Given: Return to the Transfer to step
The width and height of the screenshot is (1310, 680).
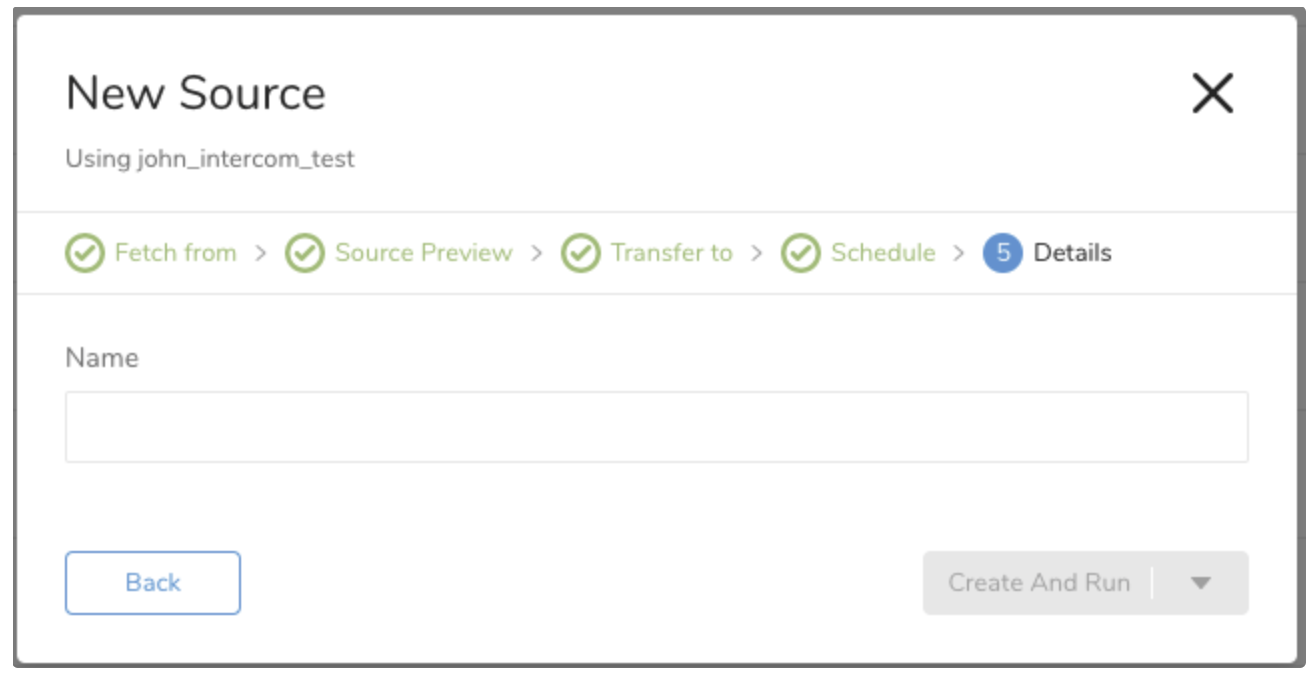Looking at the screenshot, I should coord(671,253).
